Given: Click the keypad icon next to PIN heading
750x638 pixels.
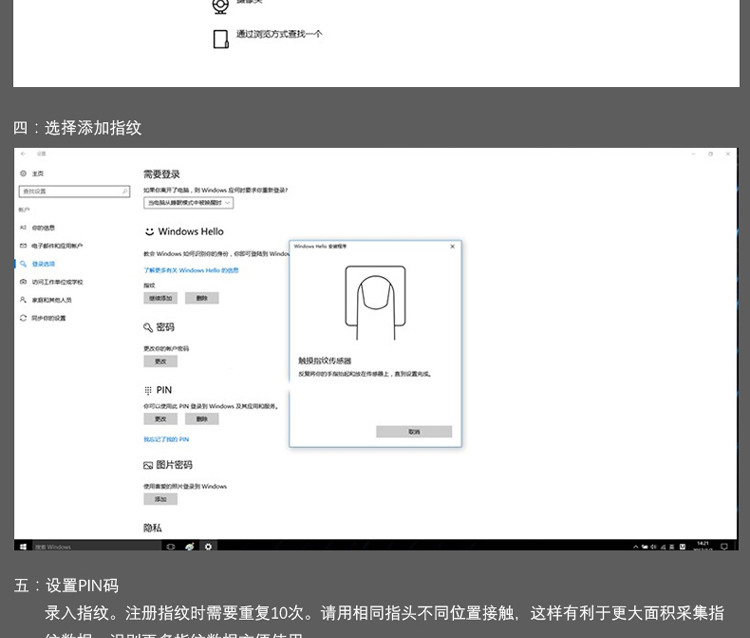Looking at the screenshot, I should click(x=148, y=390).
